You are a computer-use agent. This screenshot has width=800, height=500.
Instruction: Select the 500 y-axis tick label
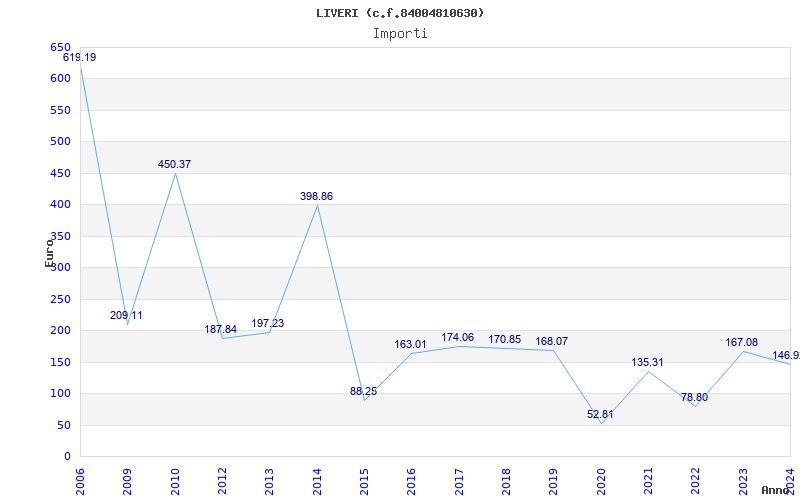click(60, 141)
